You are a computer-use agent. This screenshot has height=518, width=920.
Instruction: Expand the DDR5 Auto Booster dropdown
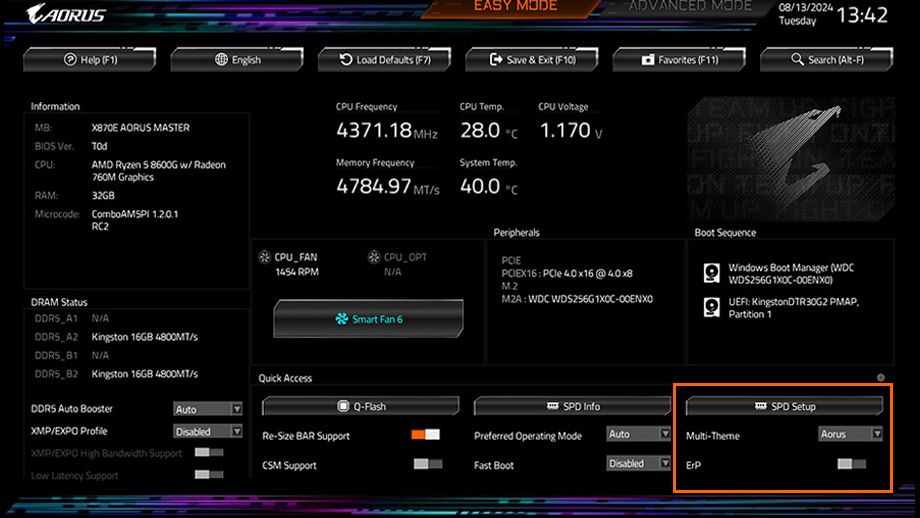point(208,409)
